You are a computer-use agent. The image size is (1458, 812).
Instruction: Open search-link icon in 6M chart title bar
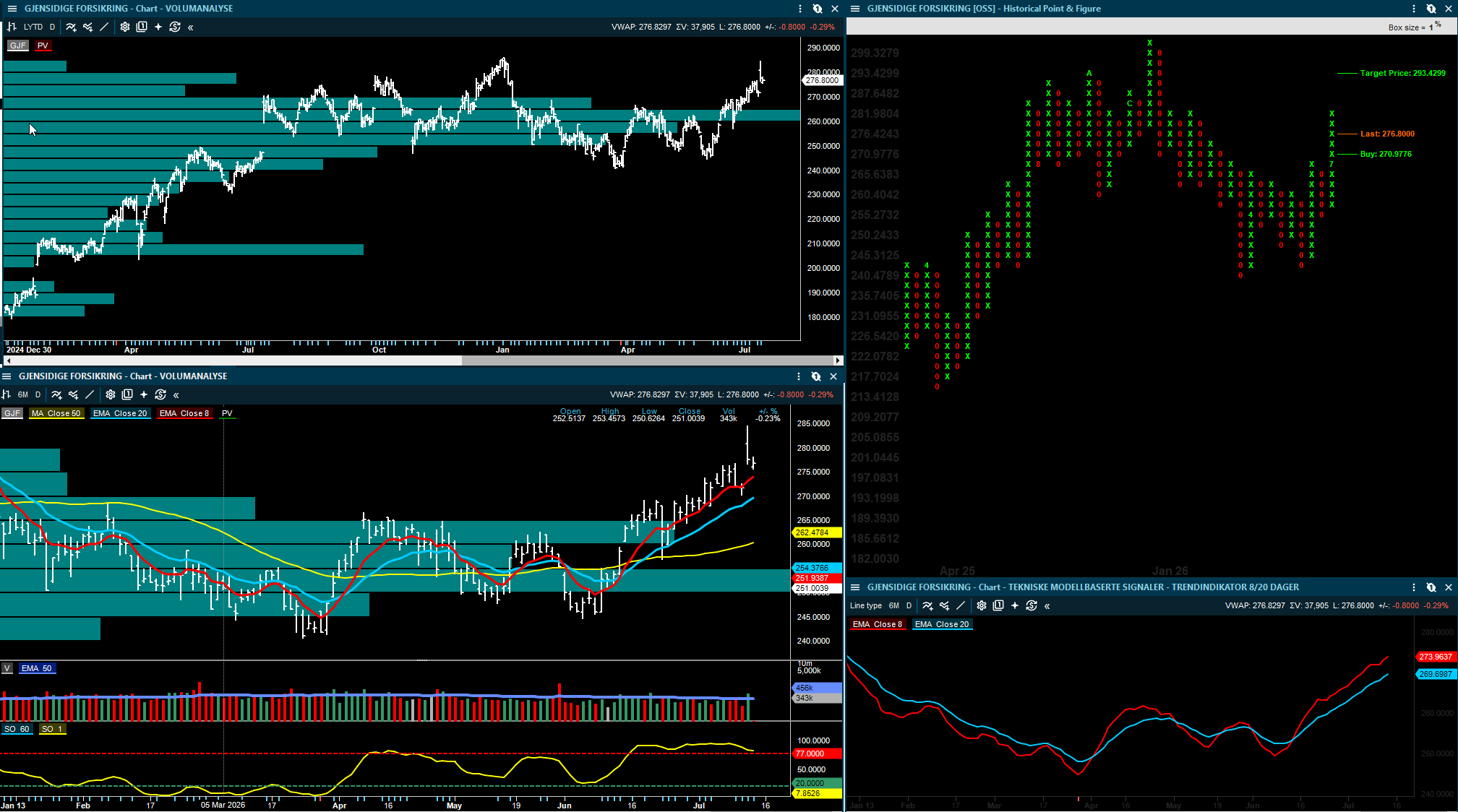[816, 376]
